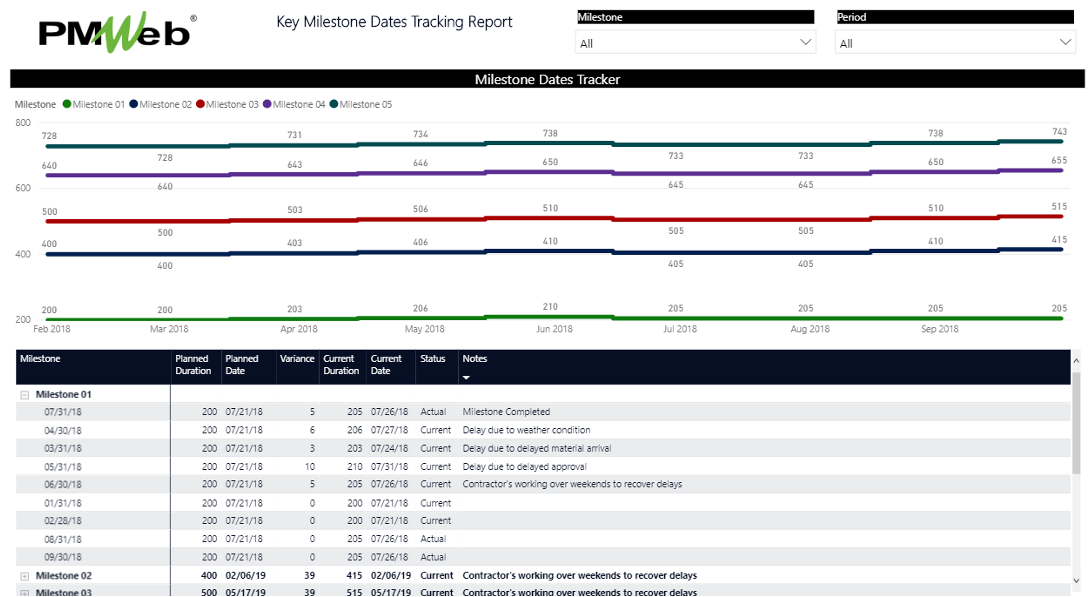
Task: Sort by Planned Duration column header
Action: (193, 365)
